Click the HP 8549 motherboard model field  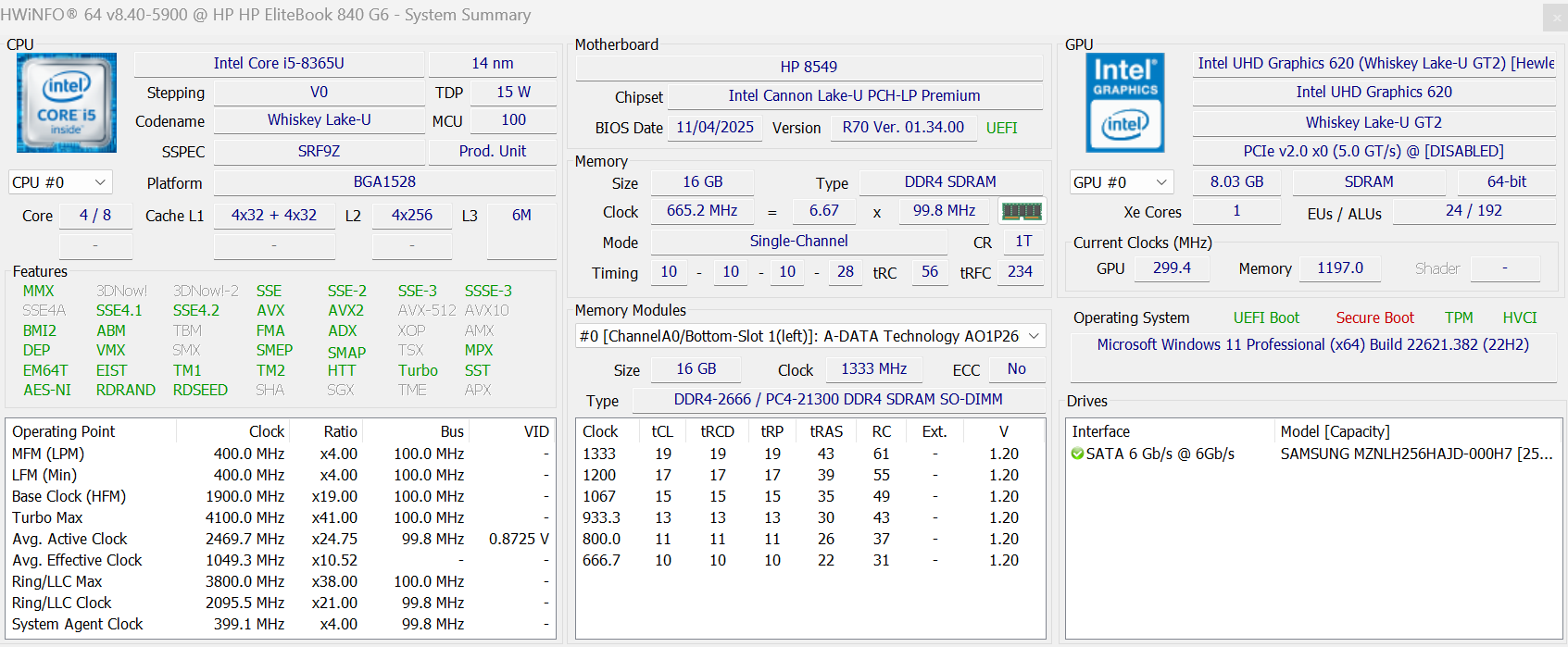[809, 67]
